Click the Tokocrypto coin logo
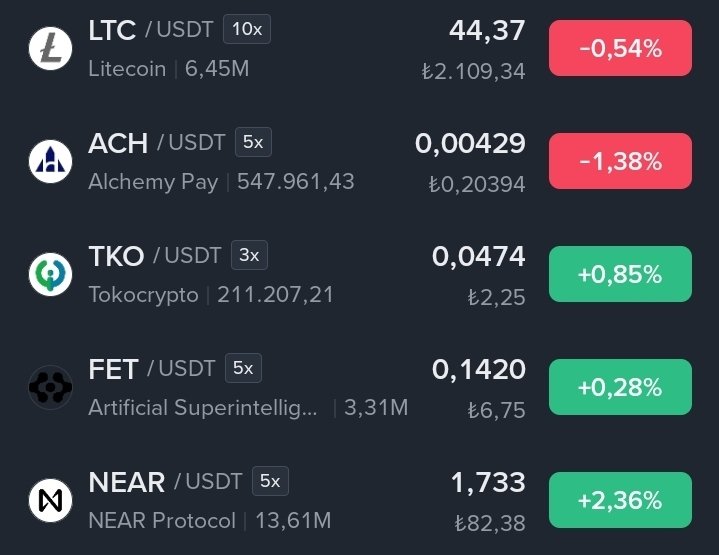Viewport: 719px width, 555px height. click(50, 274)
